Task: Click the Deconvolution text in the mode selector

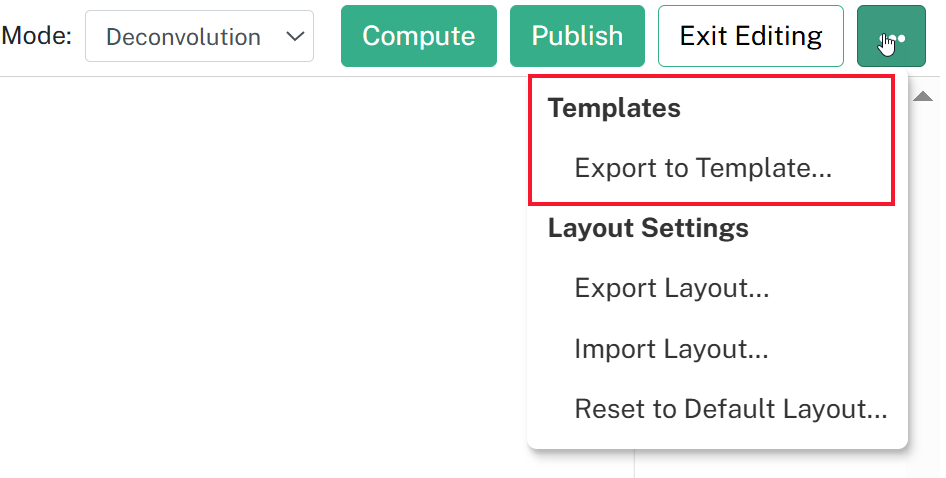Action: (x=183, y=37)
